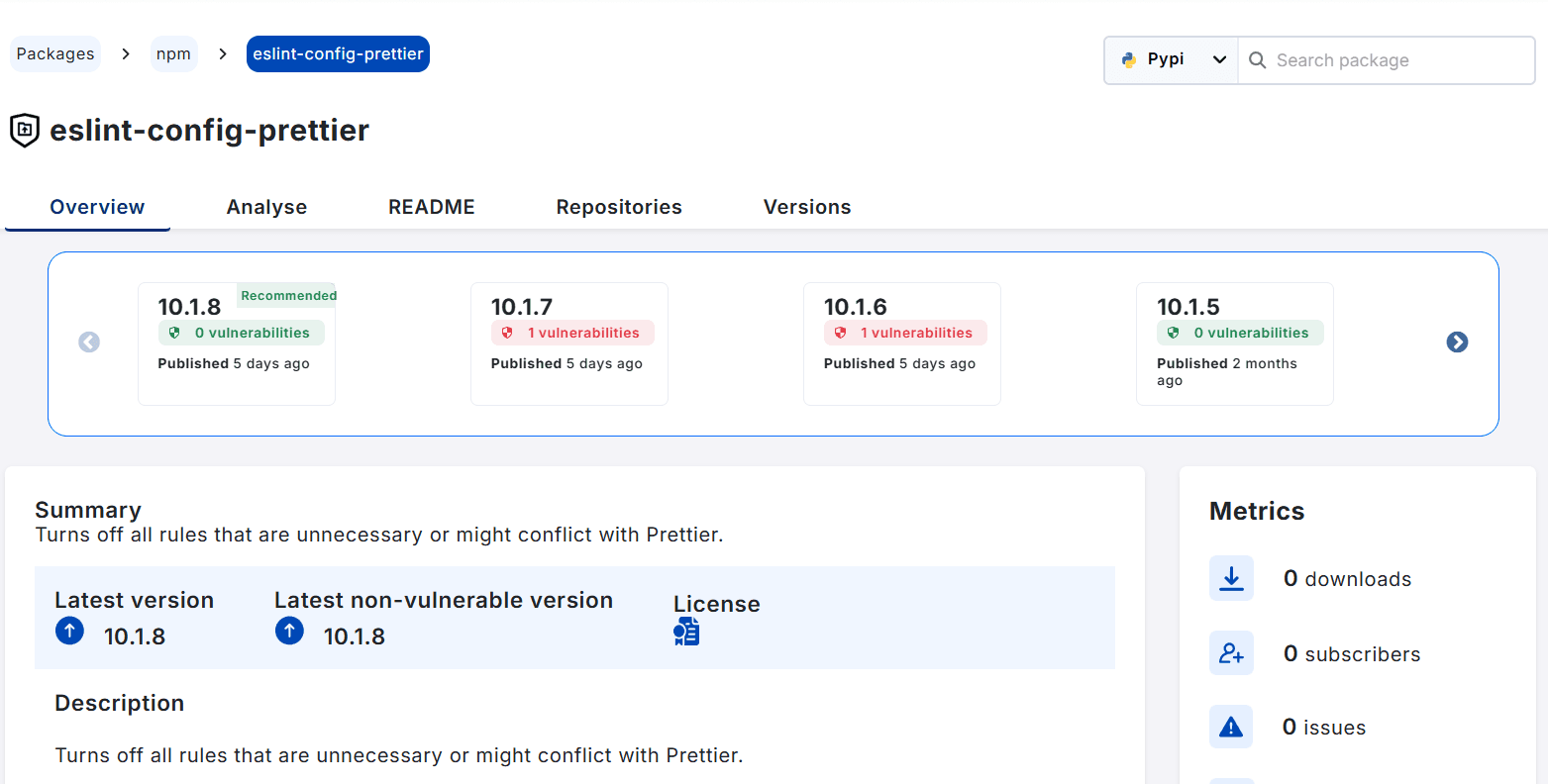Go to npm breadcrumb
Image resolution: width=1548 pixels, height=784 pixels.
(173, 53)
